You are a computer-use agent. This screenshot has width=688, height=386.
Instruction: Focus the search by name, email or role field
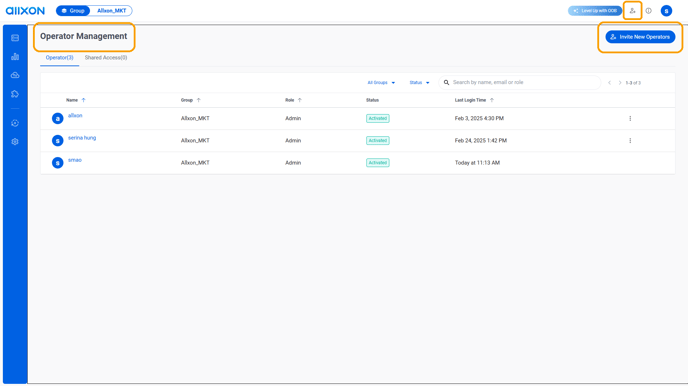coord(520,82)
